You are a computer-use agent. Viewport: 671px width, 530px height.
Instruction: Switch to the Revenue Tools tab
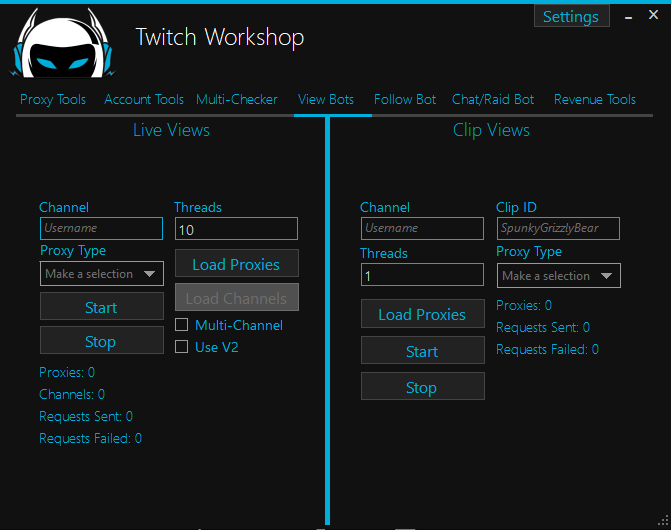[595, 99]
